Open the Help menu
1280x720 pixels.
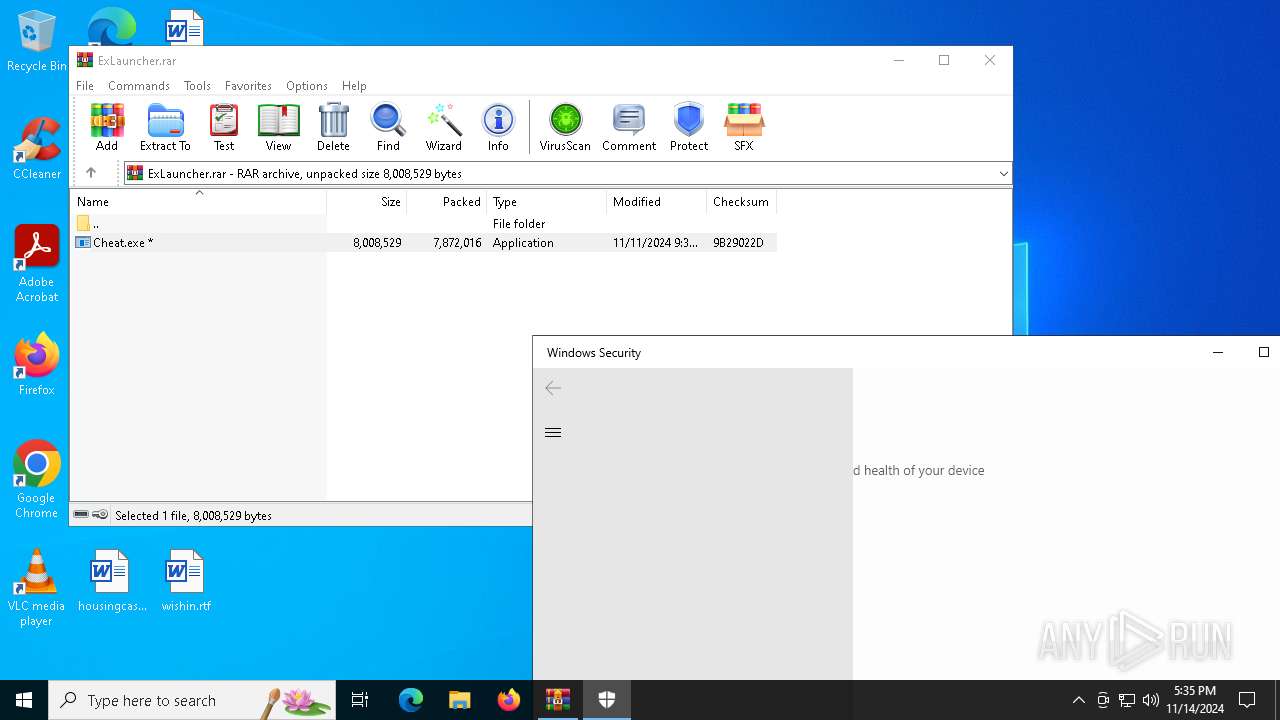354,86
